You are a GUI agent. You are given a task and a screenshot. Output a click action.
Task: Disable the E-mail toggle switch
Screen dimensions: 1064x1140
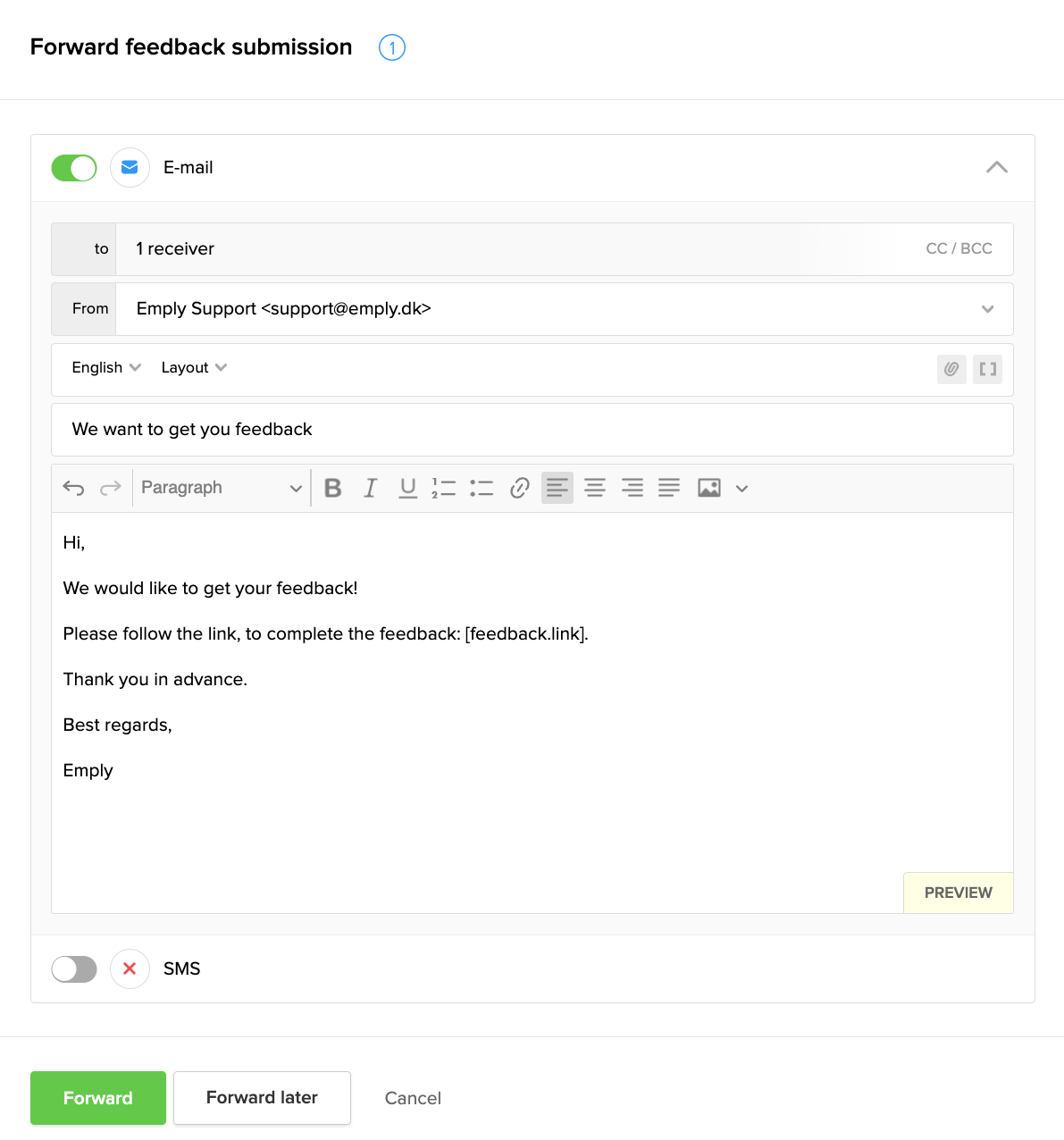click(x=74, y=168)
